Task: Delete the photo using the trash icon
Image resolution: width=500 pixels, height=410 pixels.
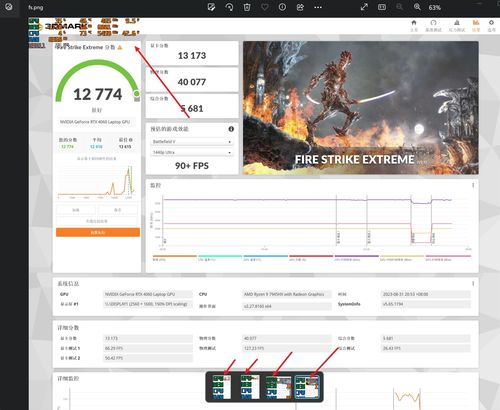Action: (247, 7)
